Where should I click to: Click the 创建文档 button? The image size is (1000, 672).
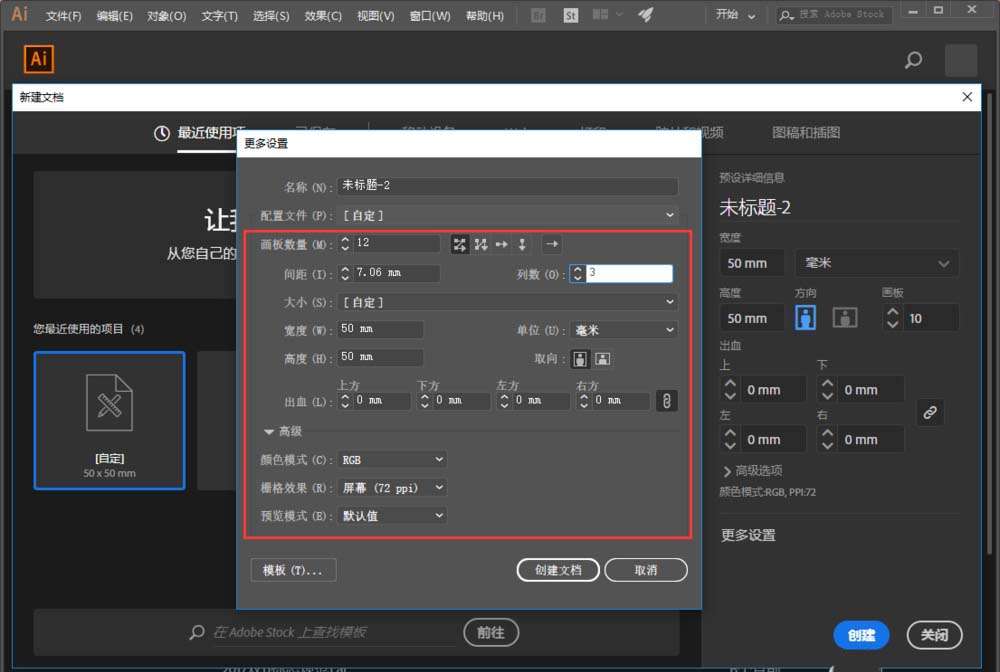click(x=558, y=570)
